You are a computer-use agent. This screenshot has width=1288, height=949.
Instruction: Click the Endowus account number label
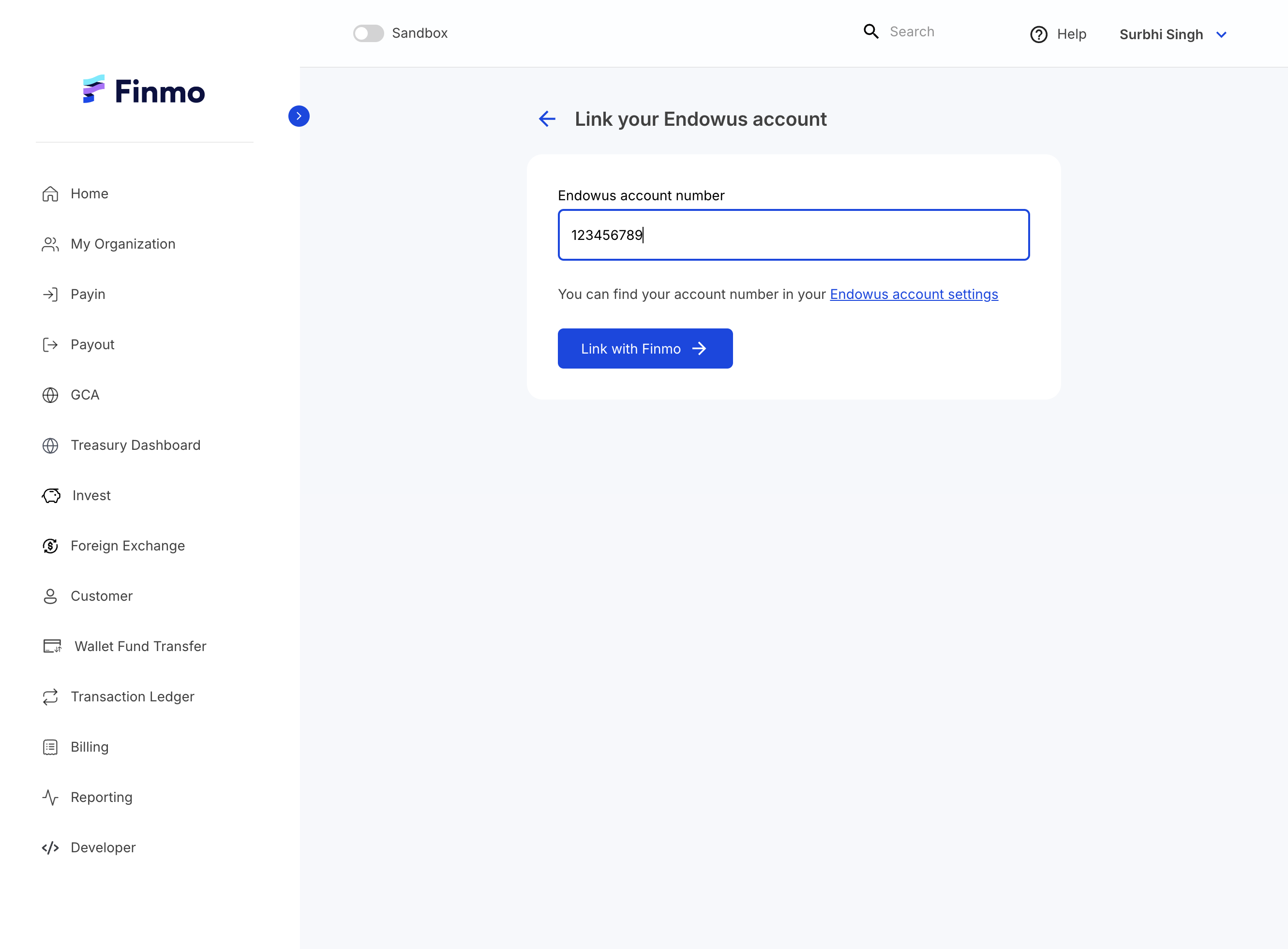tap(641, 196)
